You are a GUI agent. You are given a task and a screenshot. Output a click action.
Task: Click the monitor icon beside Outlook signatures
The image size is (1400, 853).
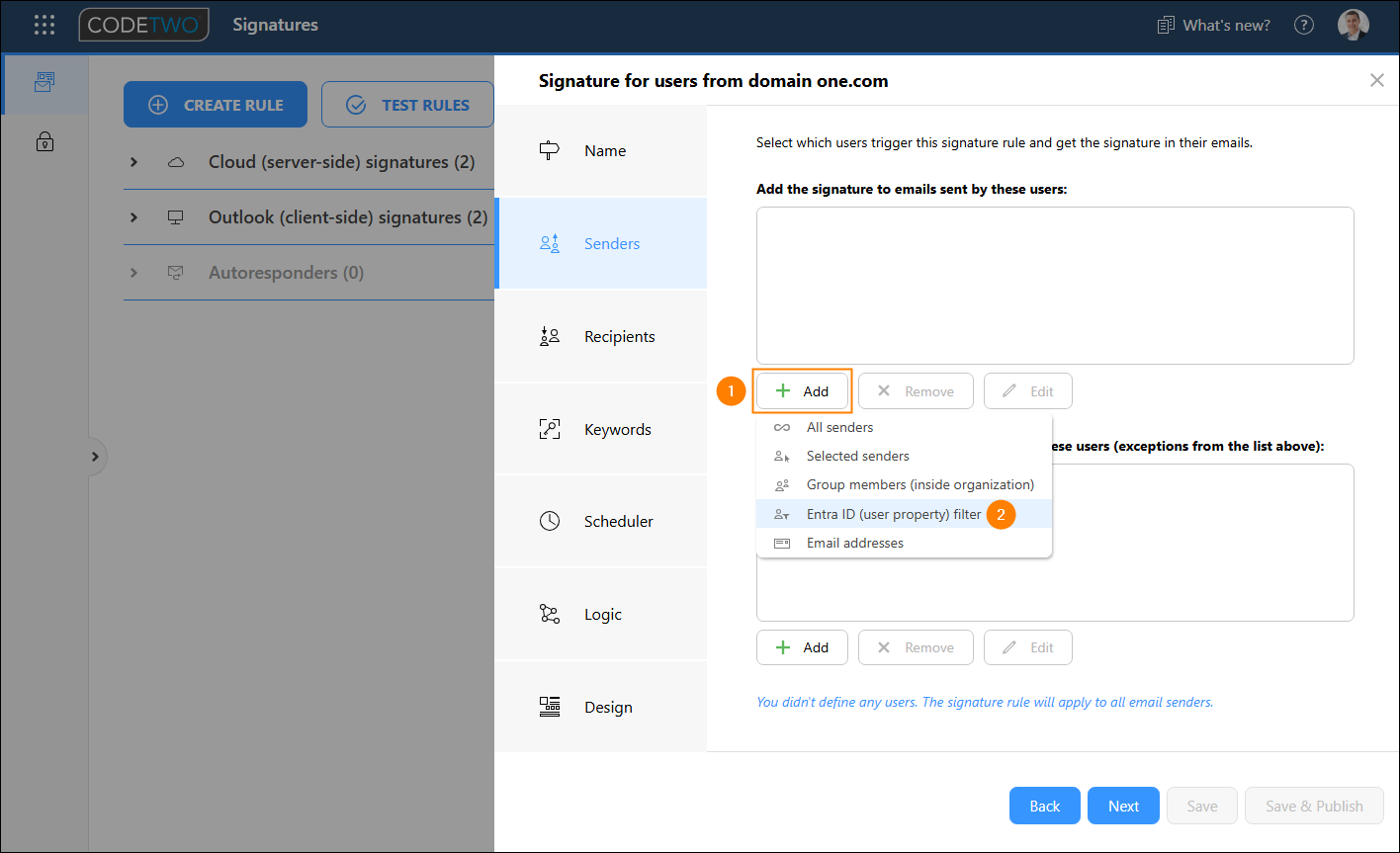coord(176,217)
